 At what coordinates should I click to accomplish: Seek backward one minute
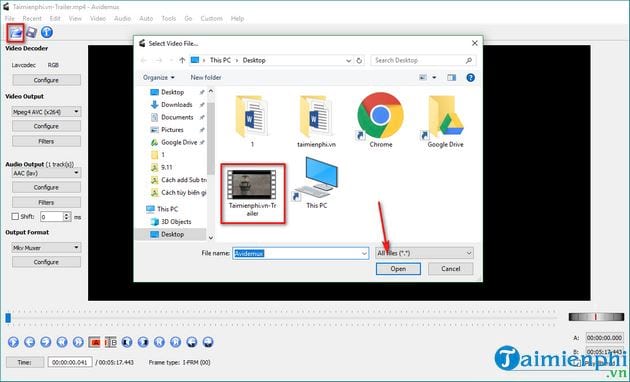[192, 342]
